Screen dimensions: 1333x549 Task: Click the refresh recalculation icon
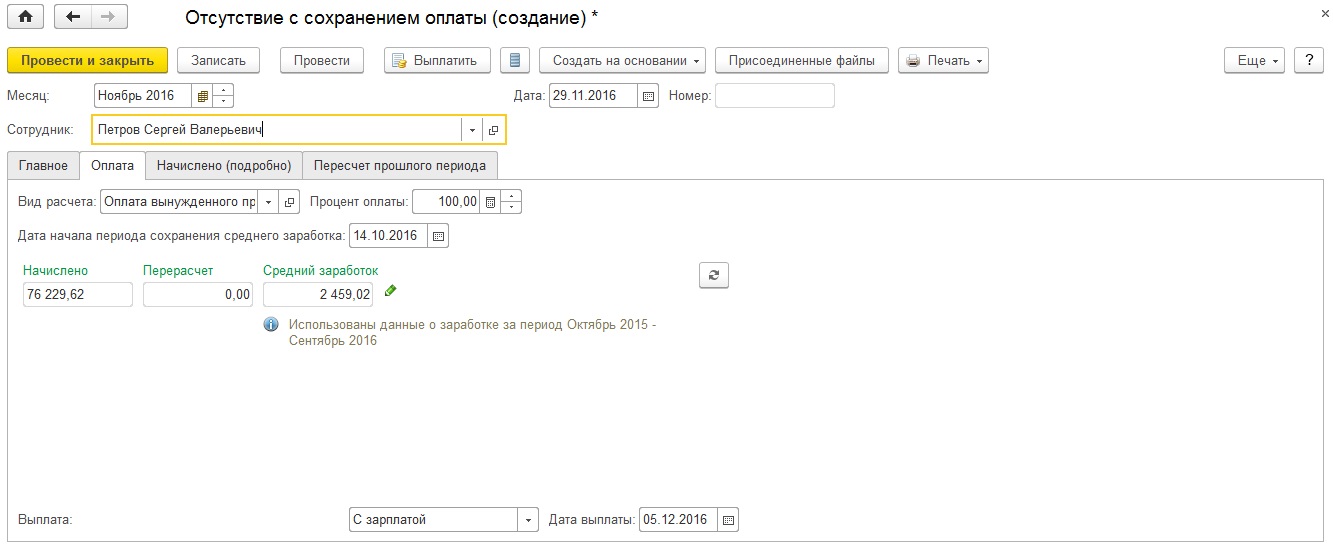pos(714,276)
